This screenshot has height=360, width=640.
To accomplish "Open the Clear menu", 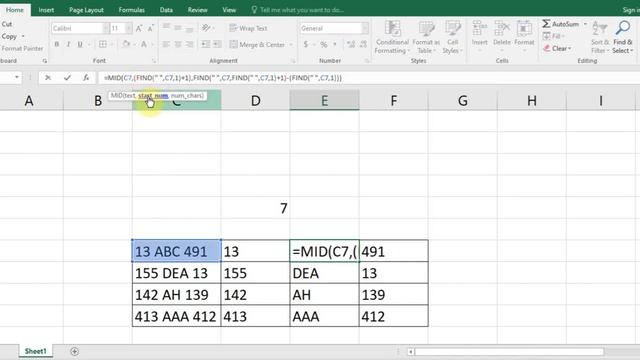I will click(x=557, y=49).
